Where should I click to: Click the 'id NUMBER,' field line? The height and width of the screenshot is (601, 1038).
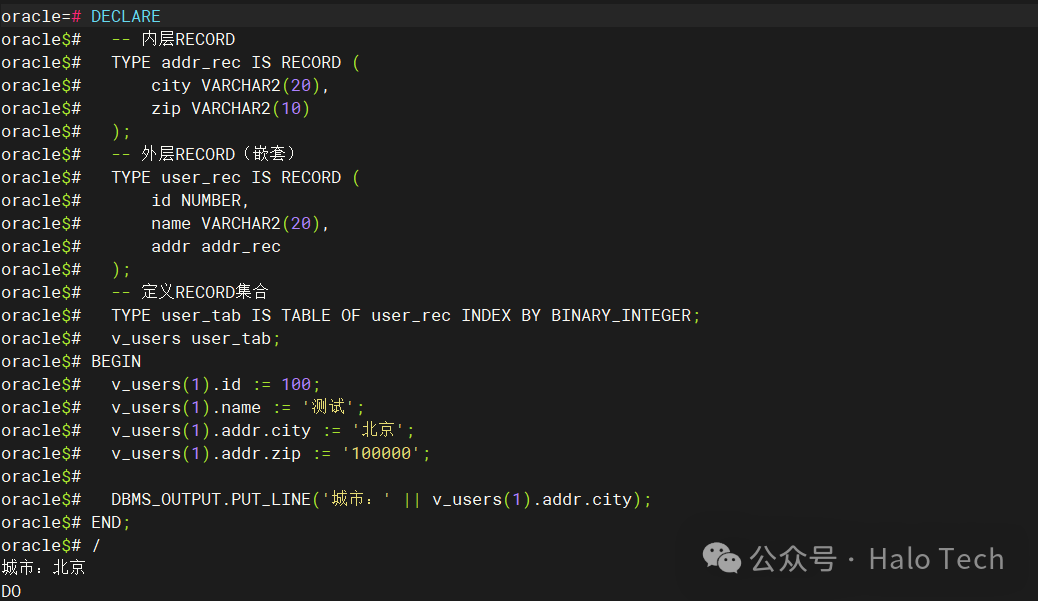[200, 201]
